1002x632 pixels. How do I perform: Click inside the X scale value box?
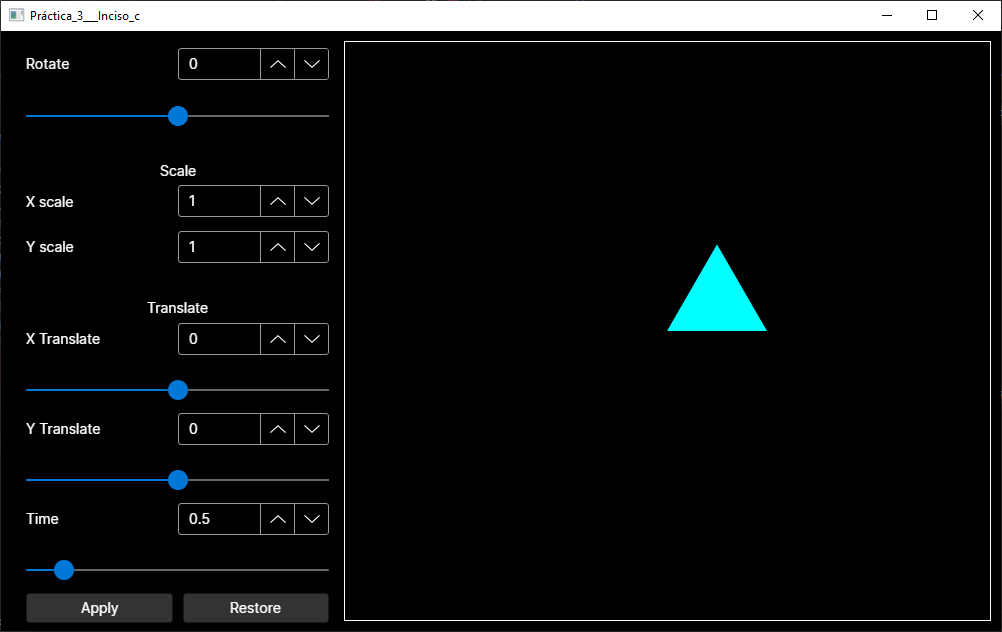point(218,201)
